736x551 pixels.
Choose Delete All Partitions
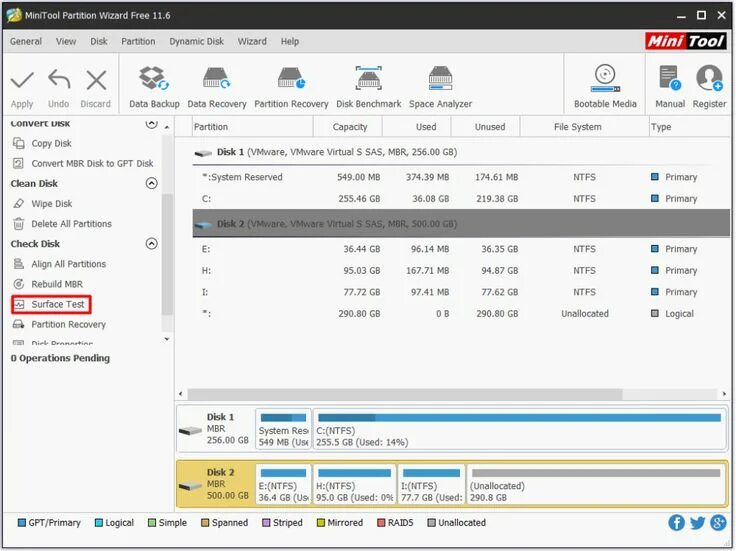coord(71,224)
